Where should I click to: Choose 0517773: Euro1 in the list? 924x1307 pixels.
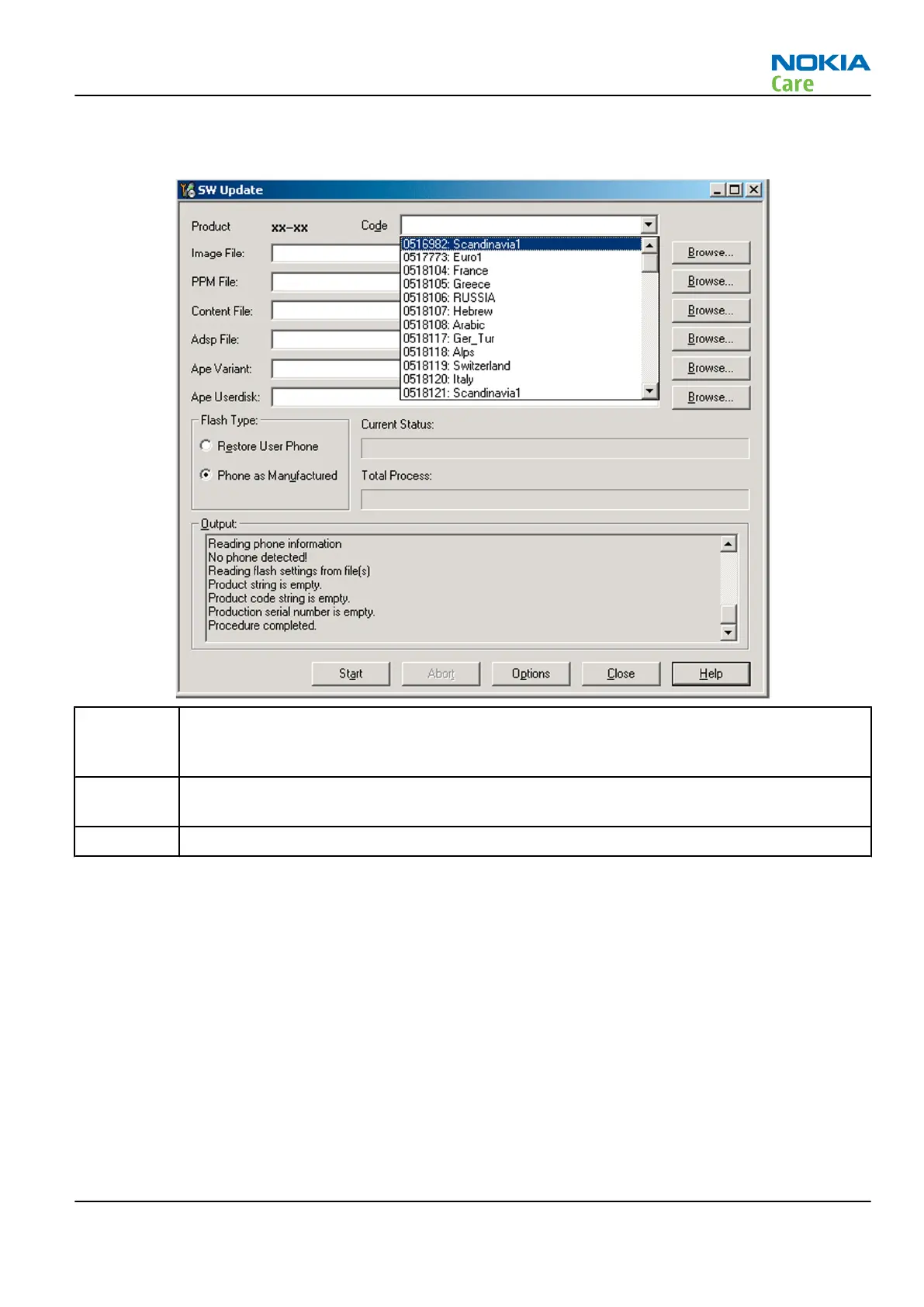(x=521, y=257)
